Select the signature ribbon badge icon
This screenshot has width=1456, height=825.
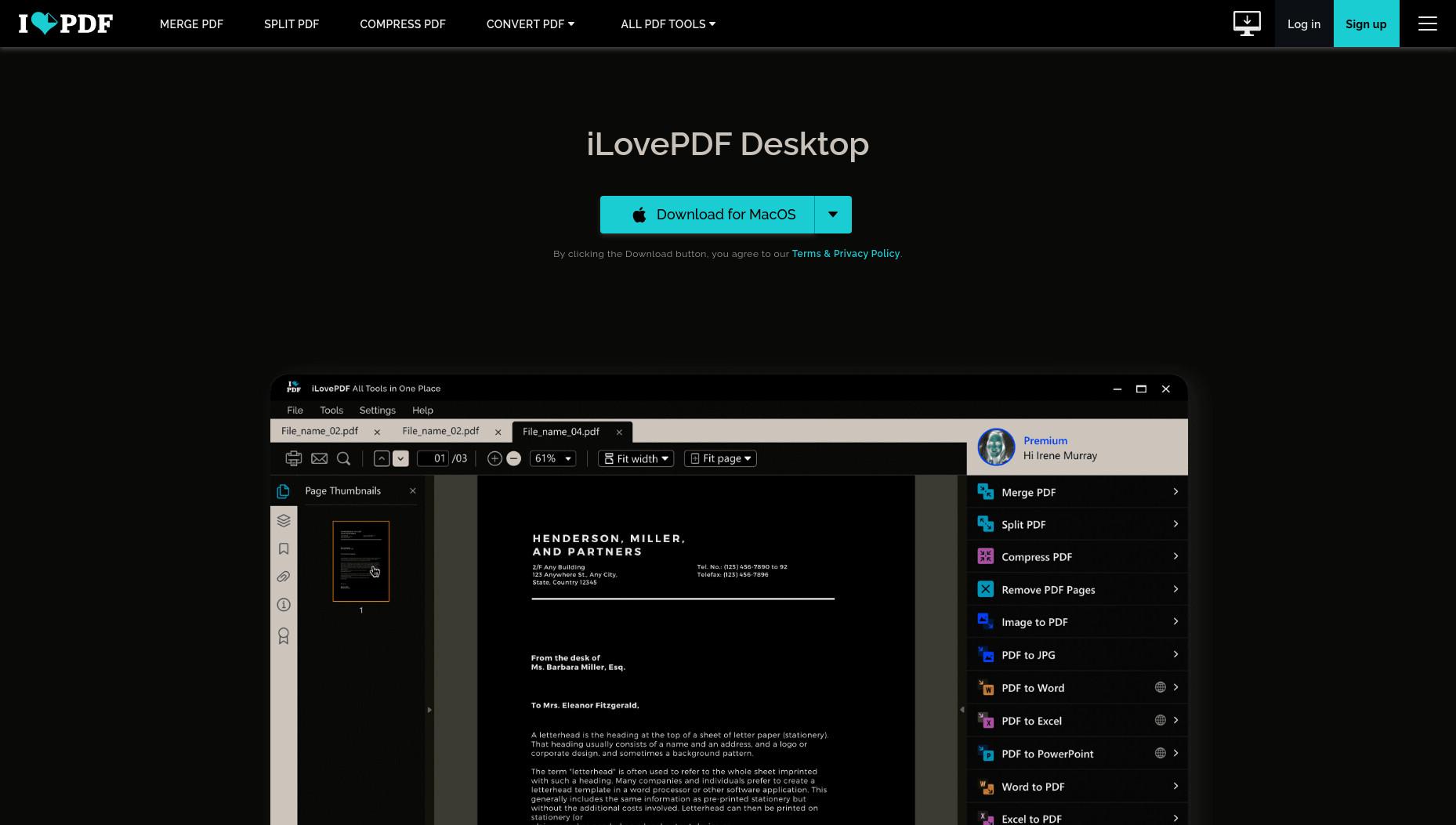pos(284,635)
